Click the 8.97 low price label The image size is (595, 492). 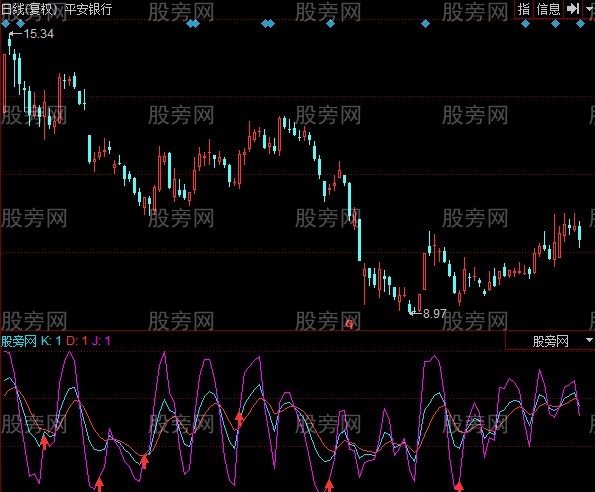[434, 314]
